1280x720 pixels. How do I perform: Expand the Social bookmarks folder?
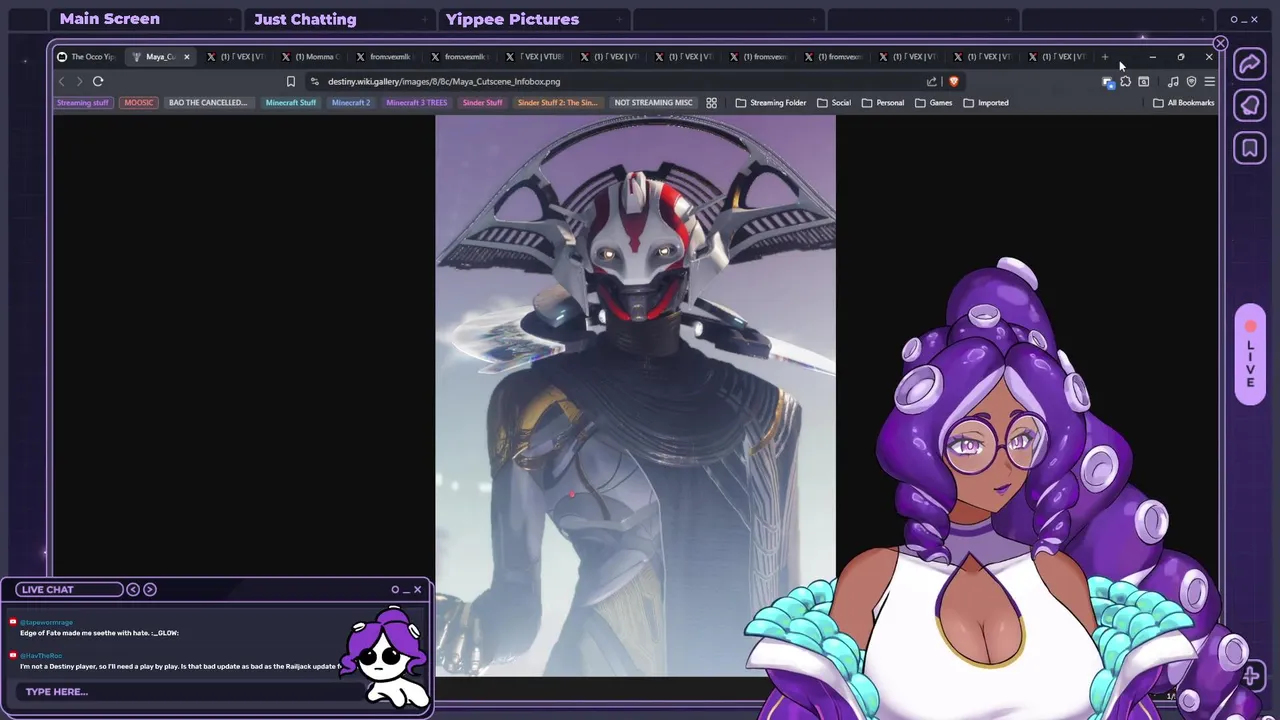pos(834,103)
